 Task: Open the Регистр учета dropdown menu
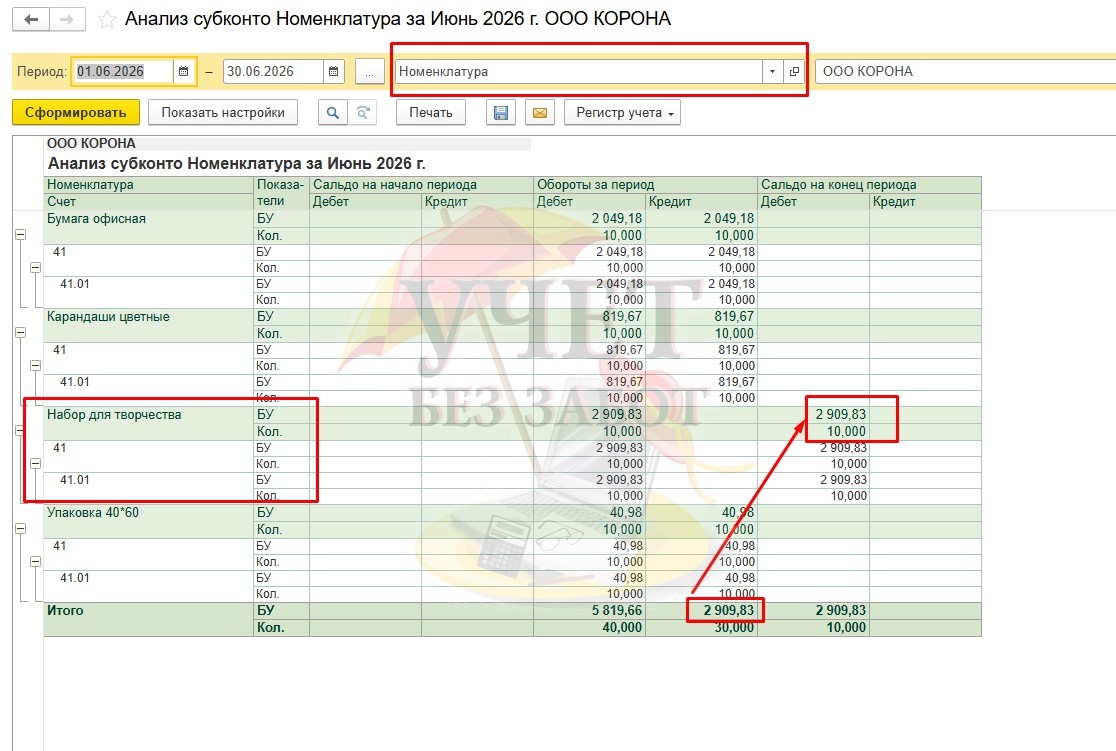pos(623,112)
